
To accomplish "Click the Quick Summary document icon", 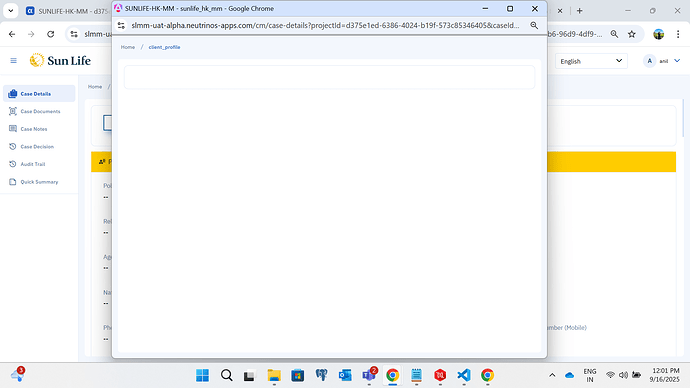I will pos(13,182).
